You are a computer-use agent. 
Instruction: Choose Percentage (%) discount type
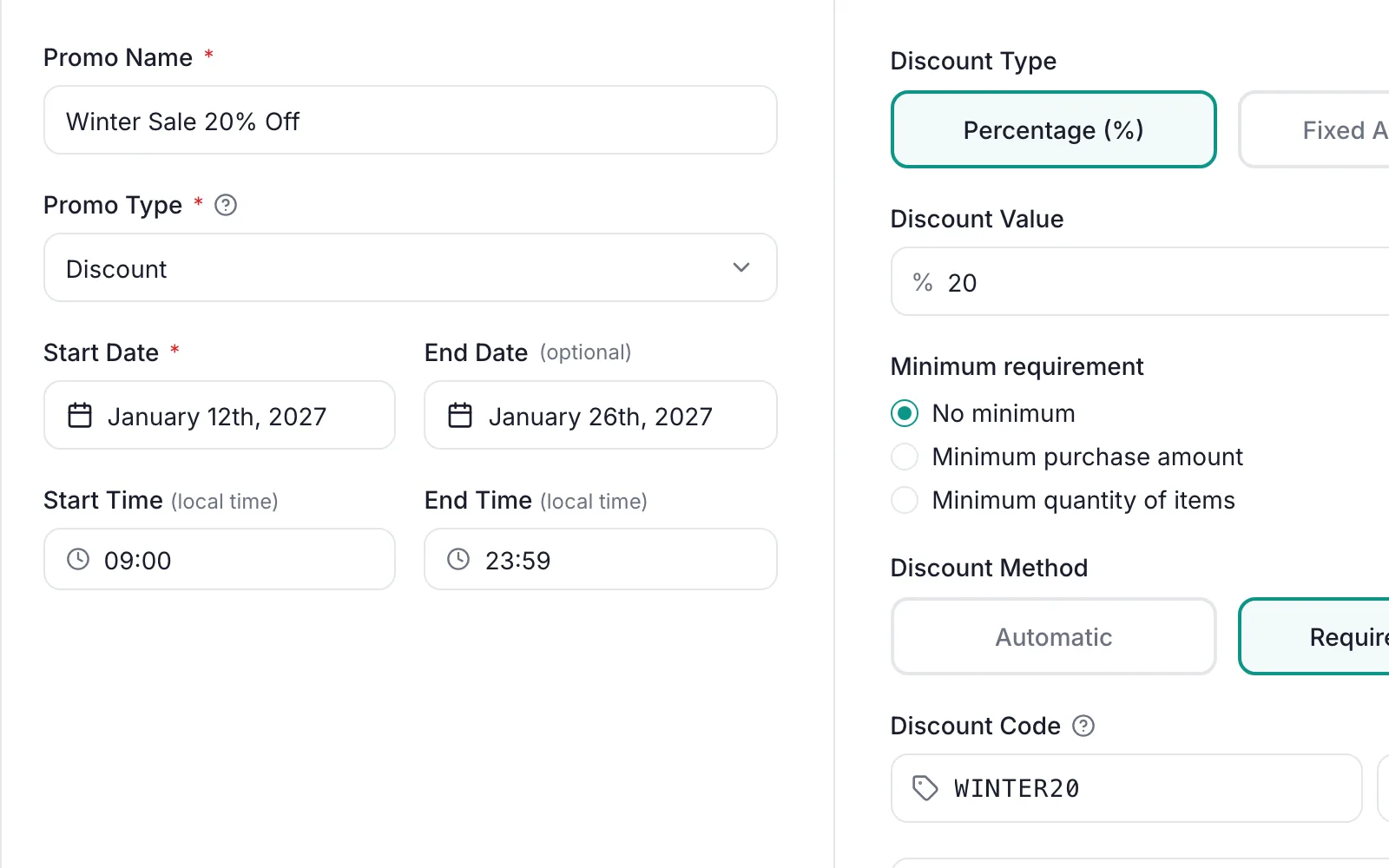1053,129
